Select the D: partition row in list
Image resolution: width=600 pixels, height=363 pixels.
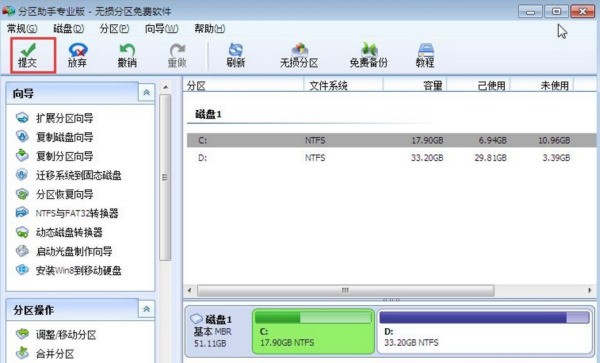[x=391, y=158]
